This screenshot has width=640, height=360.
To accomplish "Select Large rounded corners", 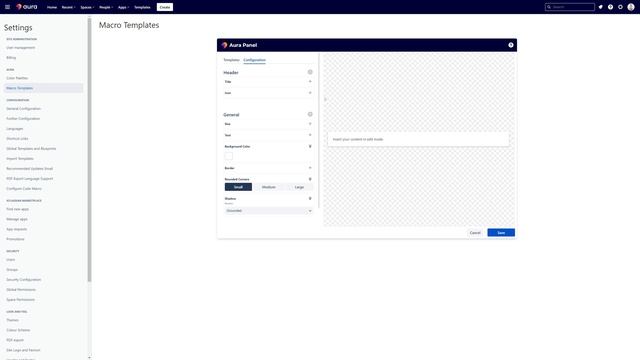I will click(x=299, y=187).
